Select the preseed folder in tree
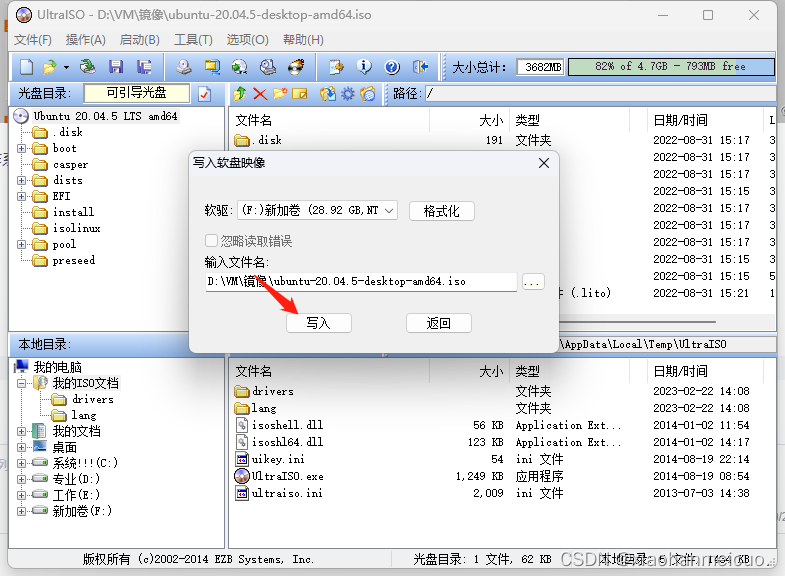 pos(74,260)
